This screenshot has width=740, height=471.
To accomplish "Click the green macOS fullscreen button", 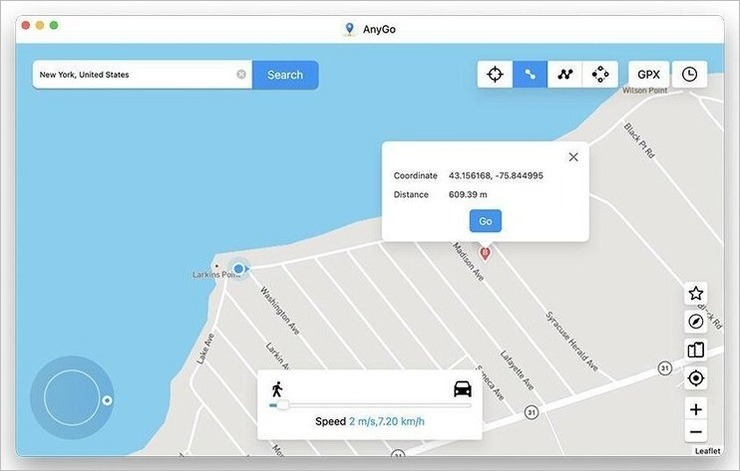I will pos(54,25).
